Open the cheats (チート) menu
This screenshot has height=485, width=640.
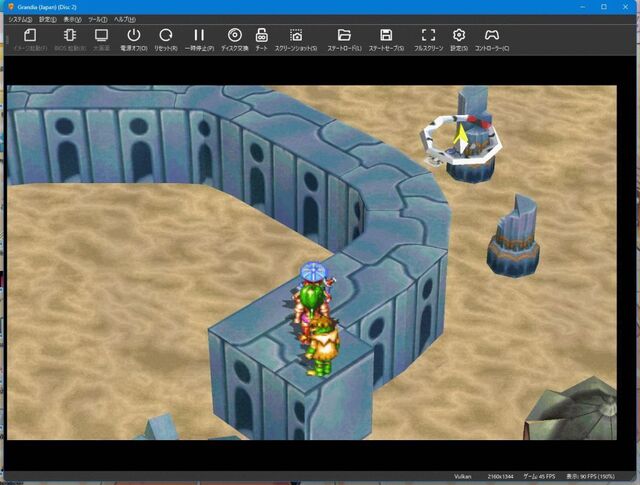(x=261, y=39)
